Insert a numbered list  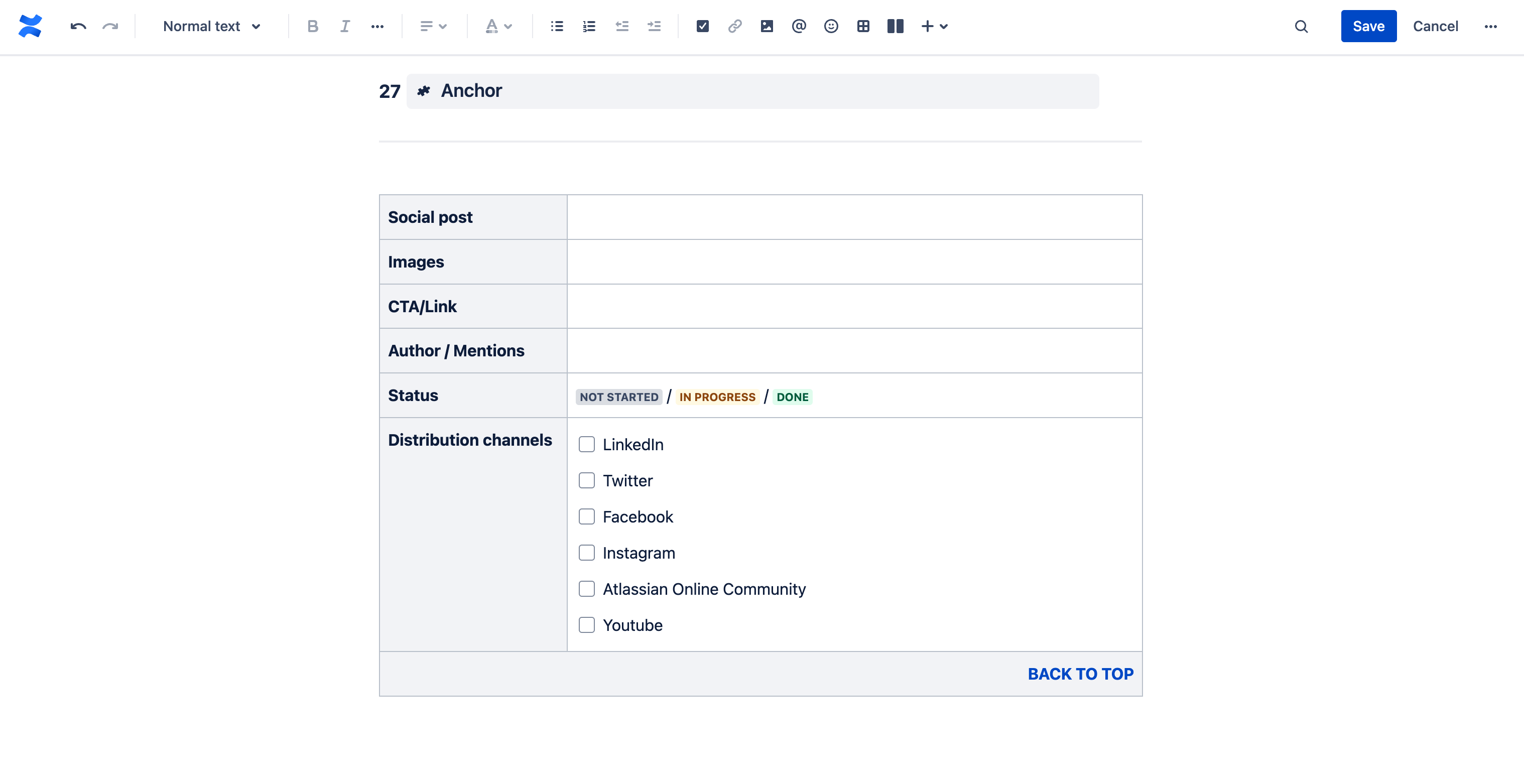point(589,26)
